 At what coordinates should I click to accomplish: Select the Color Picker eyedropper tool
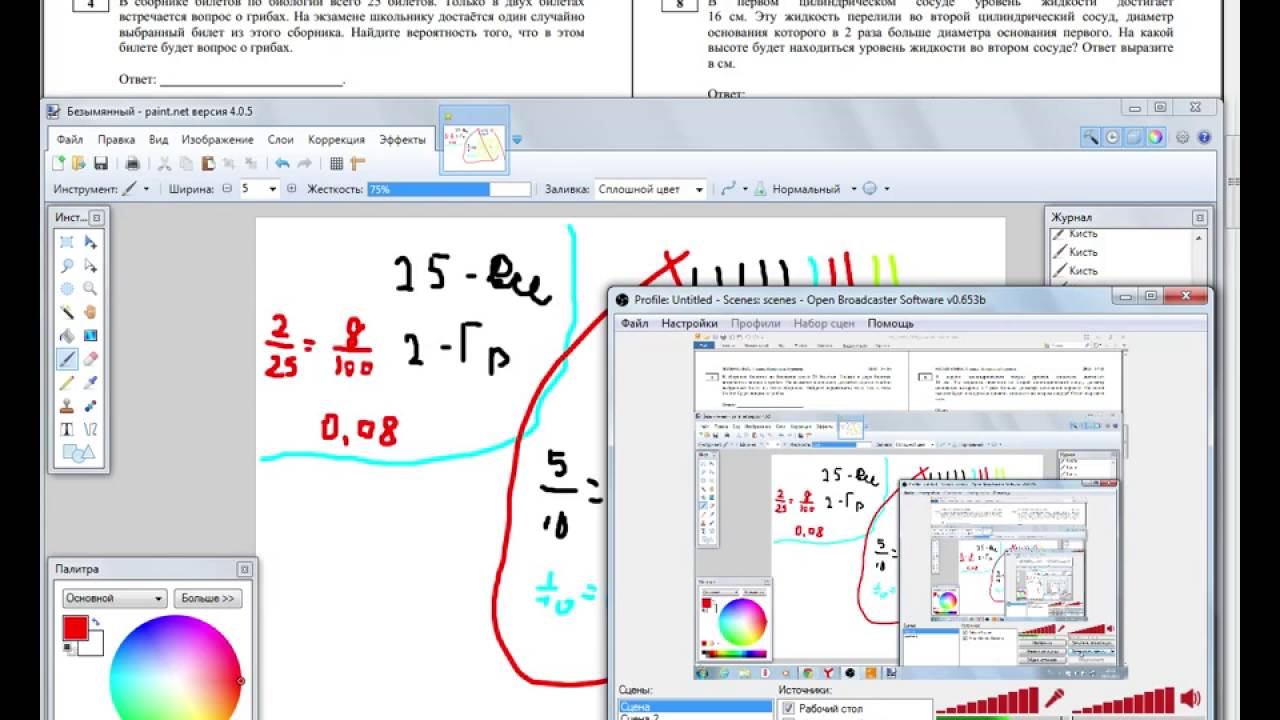tap(91, 382)
